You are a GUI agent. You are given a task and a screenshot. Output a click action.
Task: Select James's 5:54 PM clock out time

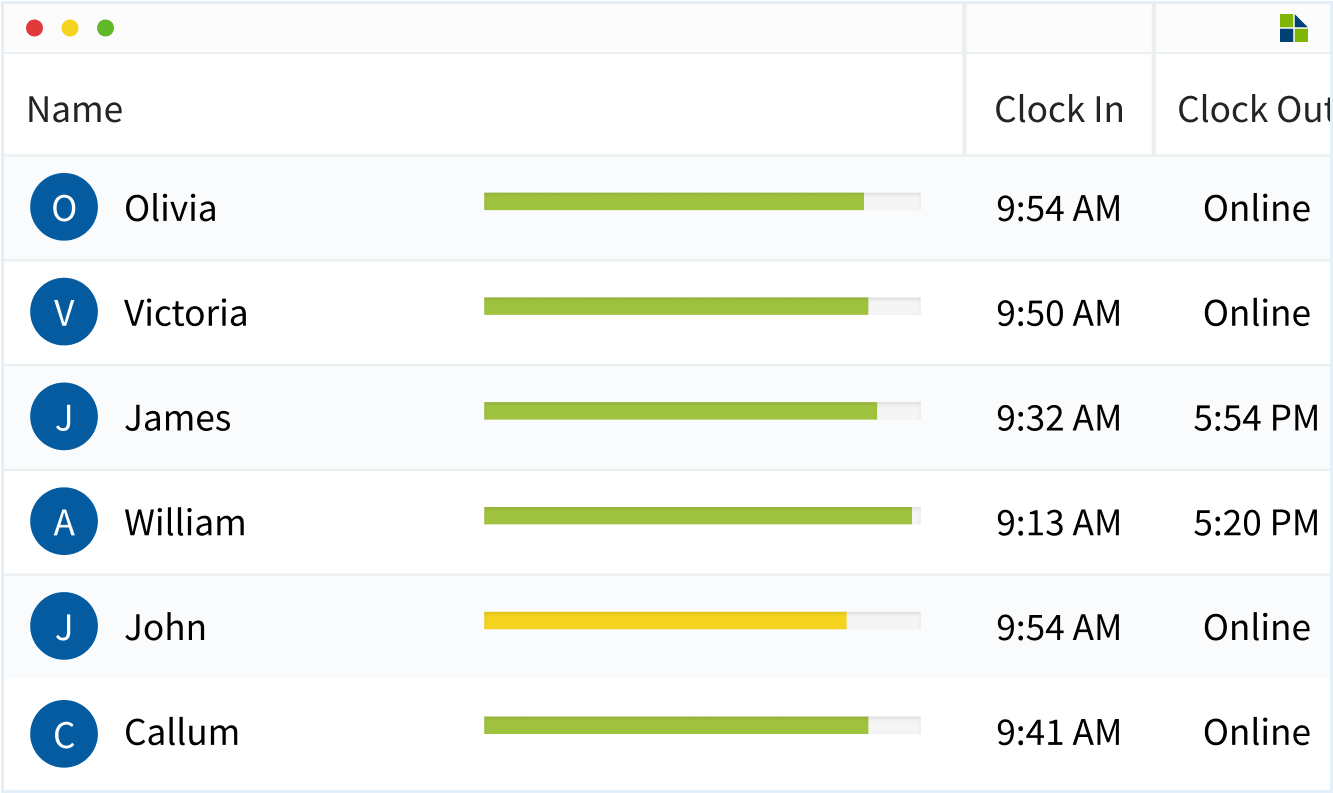point(1256,417)
